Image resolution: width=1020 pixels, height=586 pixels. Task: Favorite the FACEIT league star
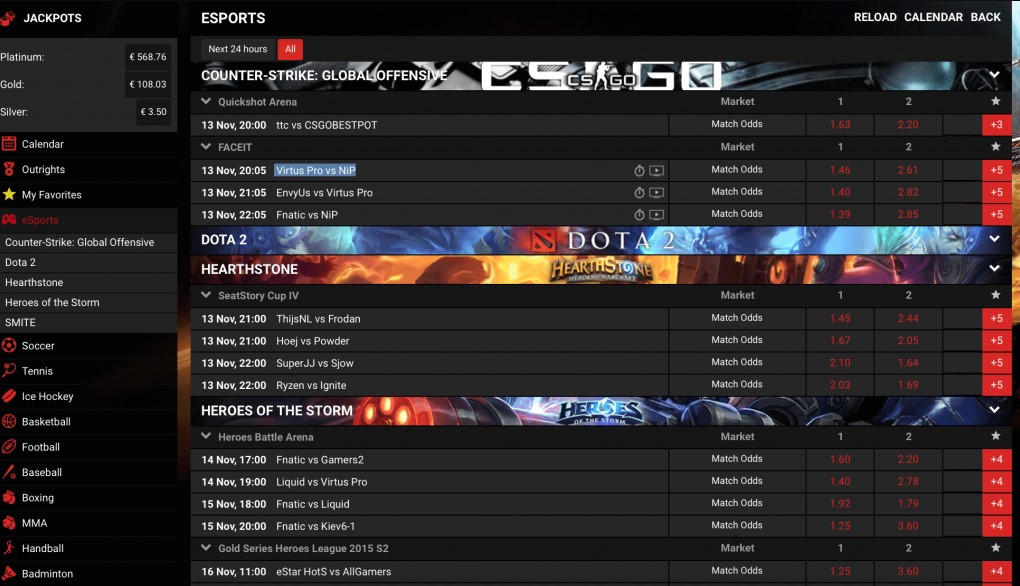pos(995,146)
